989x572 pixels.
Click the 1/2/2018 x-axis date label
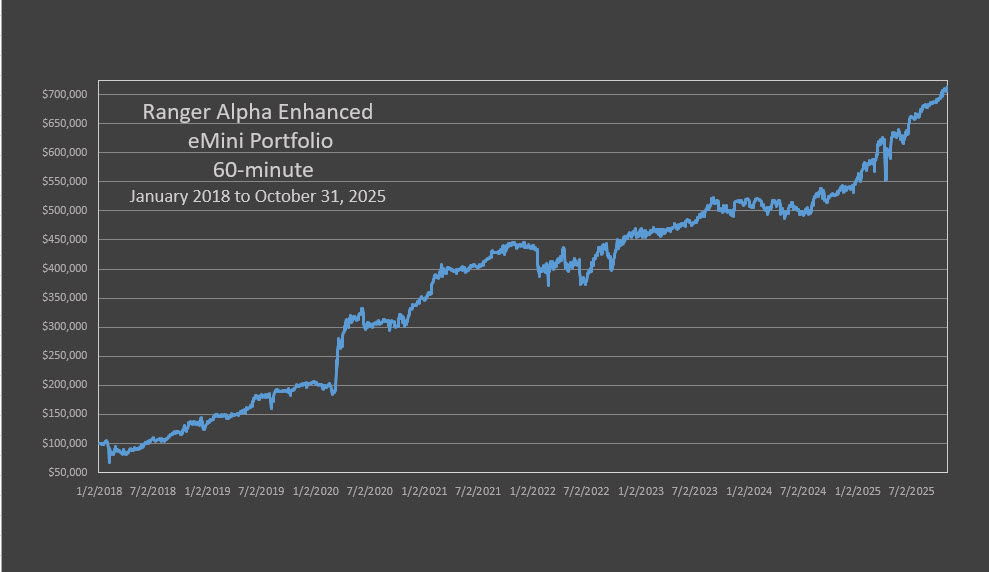(99, 491)
